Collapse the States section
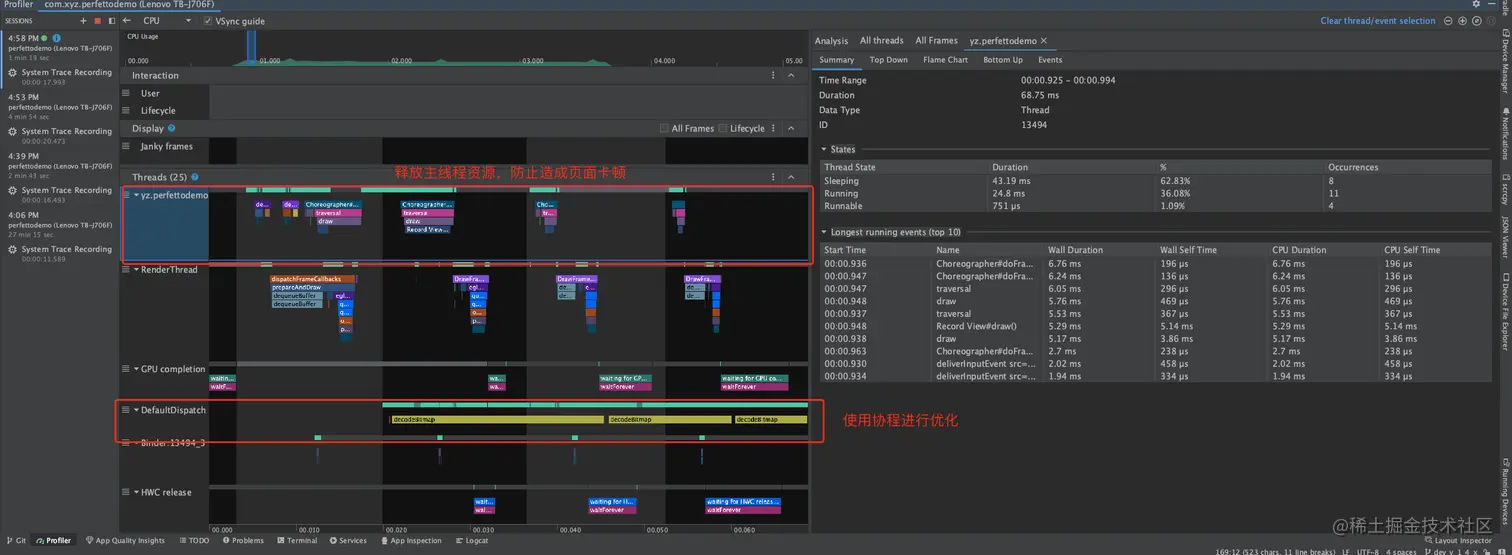The width and height of the screenshot is (1512, 555). coord(823,149)
